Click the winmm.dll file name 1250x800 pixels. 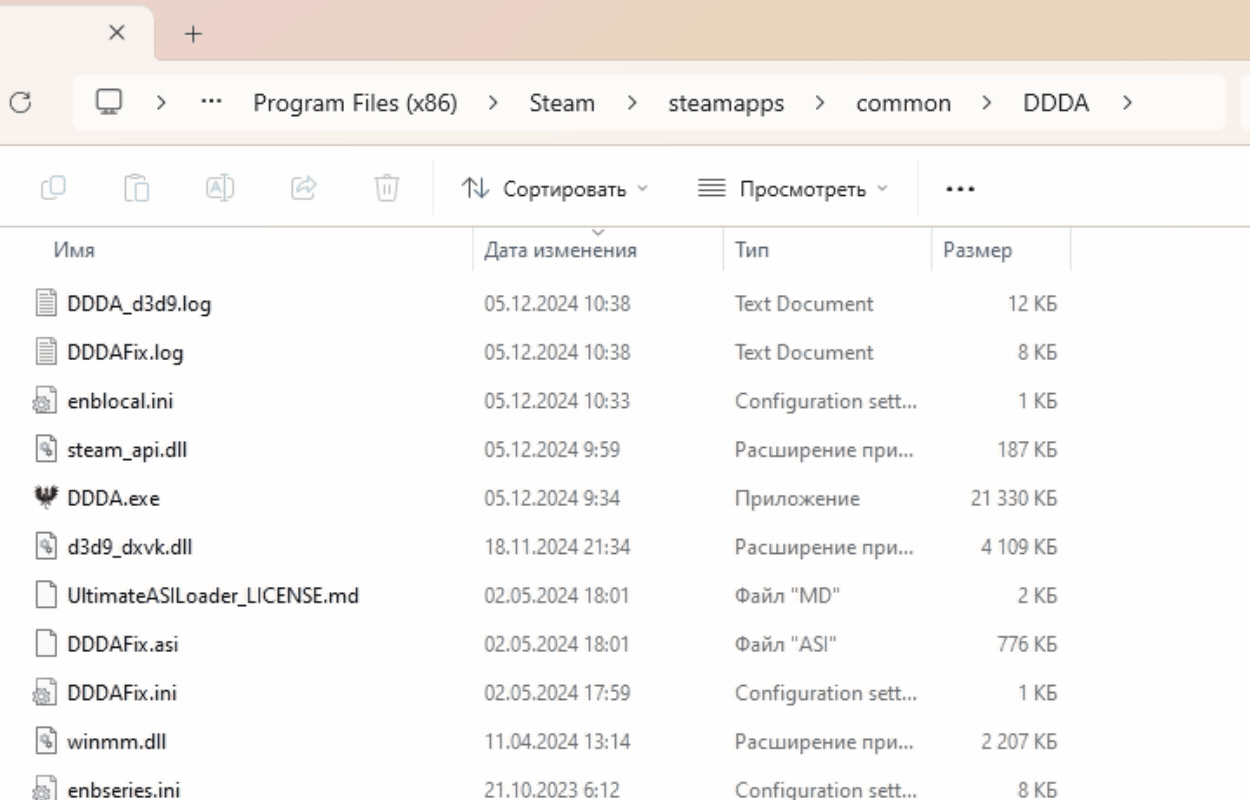pyautogui.click(x=116, y=742)
